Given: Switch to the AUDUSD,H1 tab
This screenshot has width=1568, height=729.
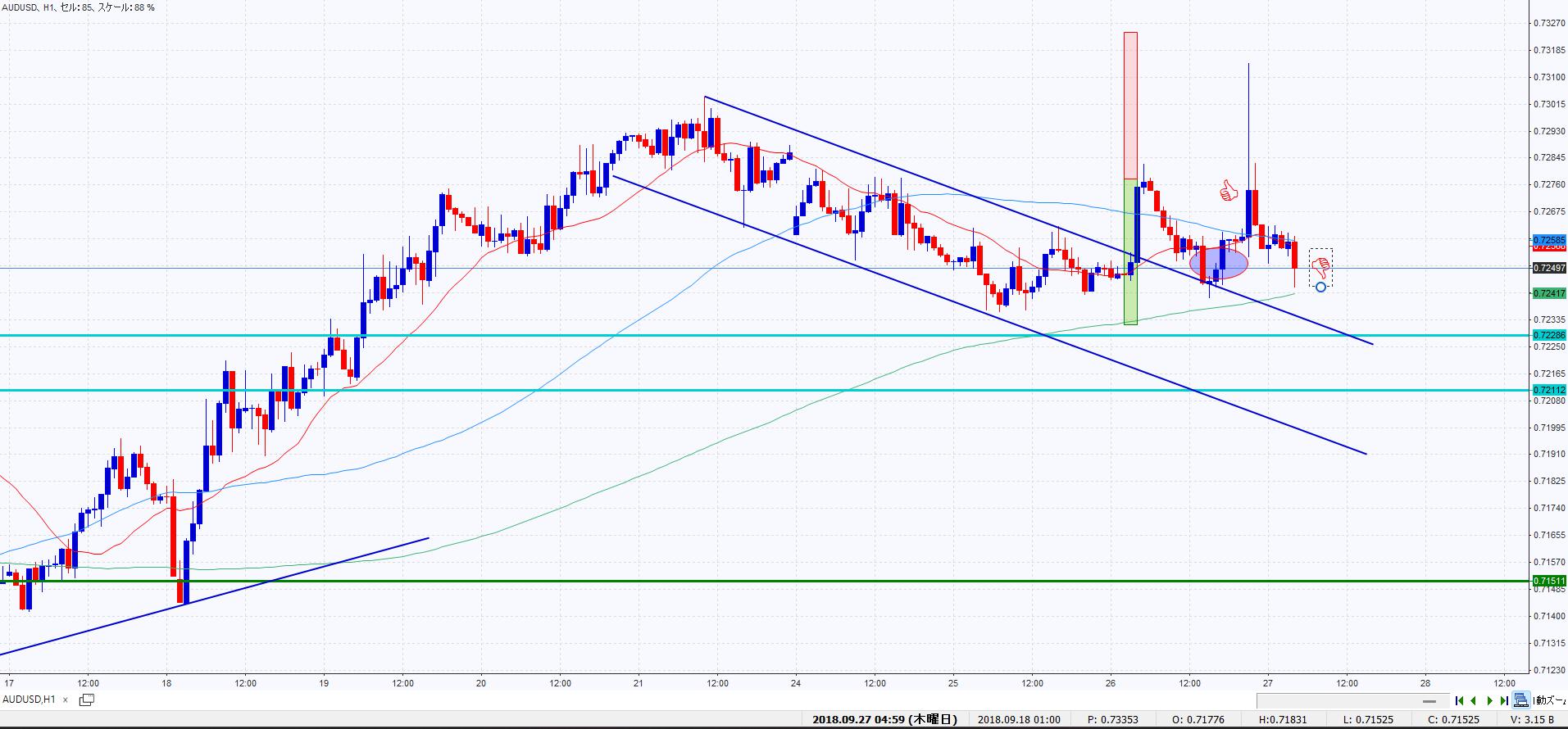Looking at the screenshot, I should 30,700.
